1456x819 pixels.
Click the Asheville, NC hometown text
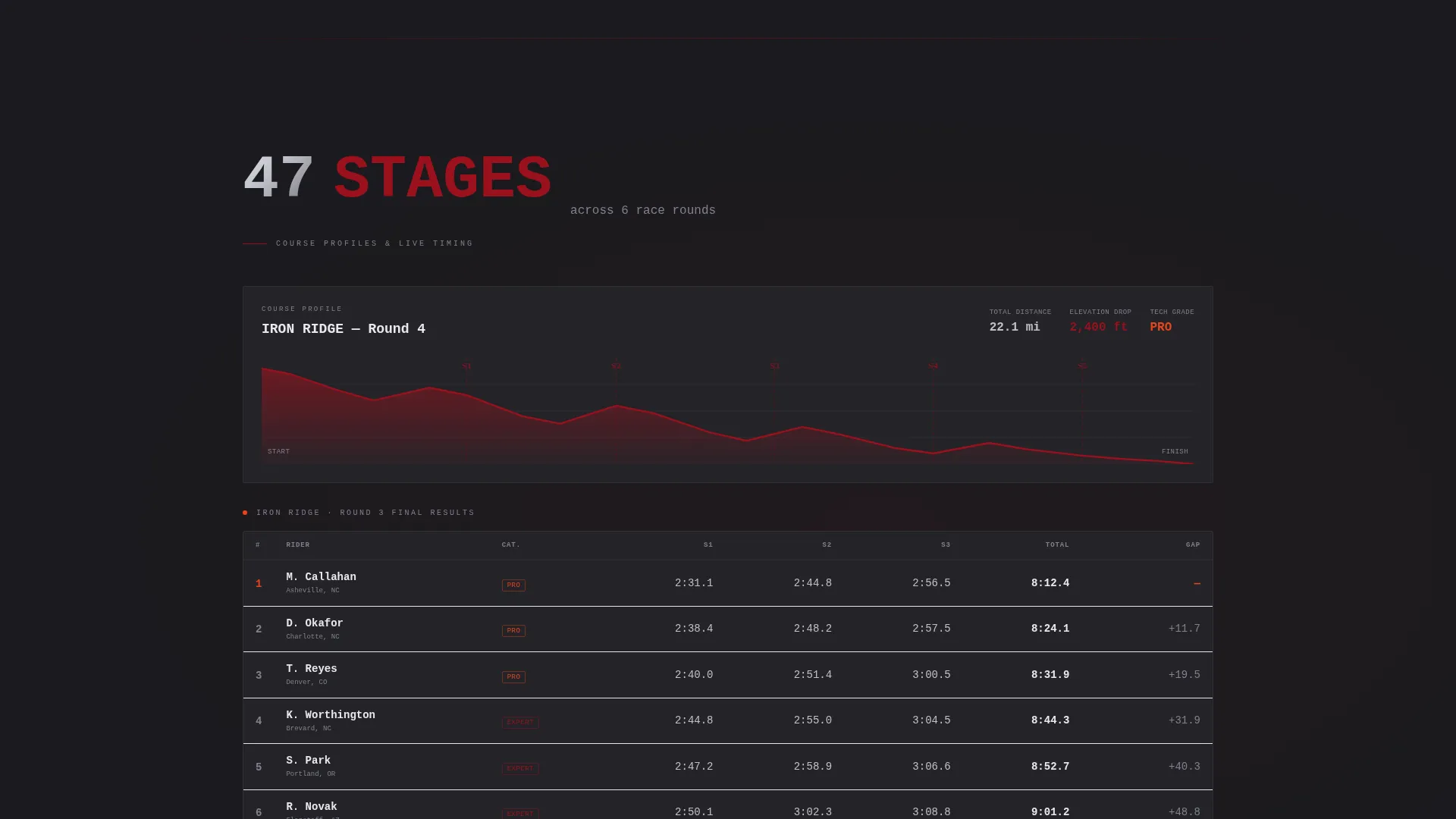[x=312, y=591]
